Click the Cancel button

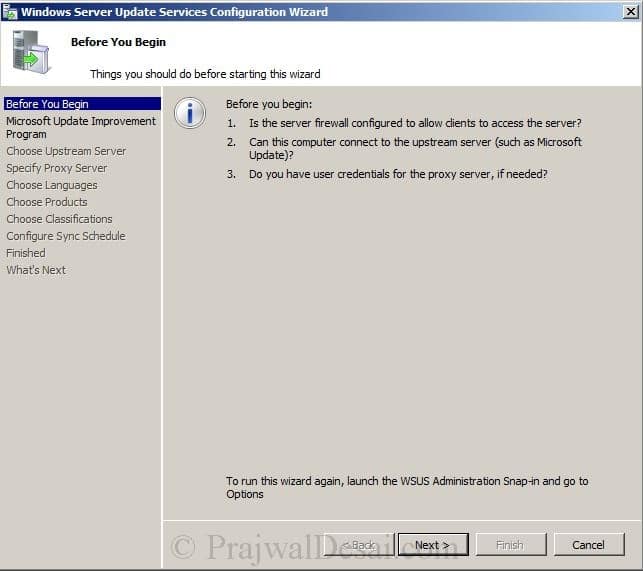click(x=589, y=545)
